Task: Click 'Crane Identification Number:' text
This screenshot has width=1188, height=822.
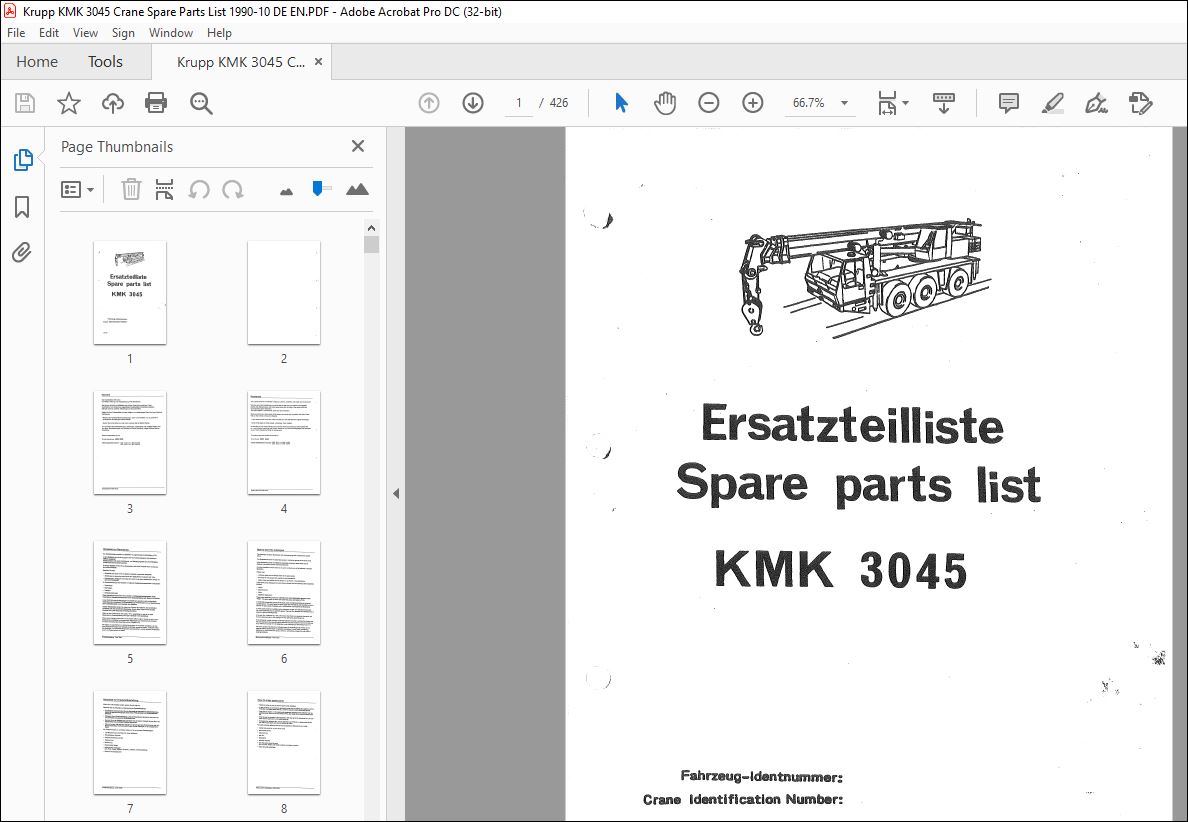Action: pyautogui.click(x=742, y=800)
